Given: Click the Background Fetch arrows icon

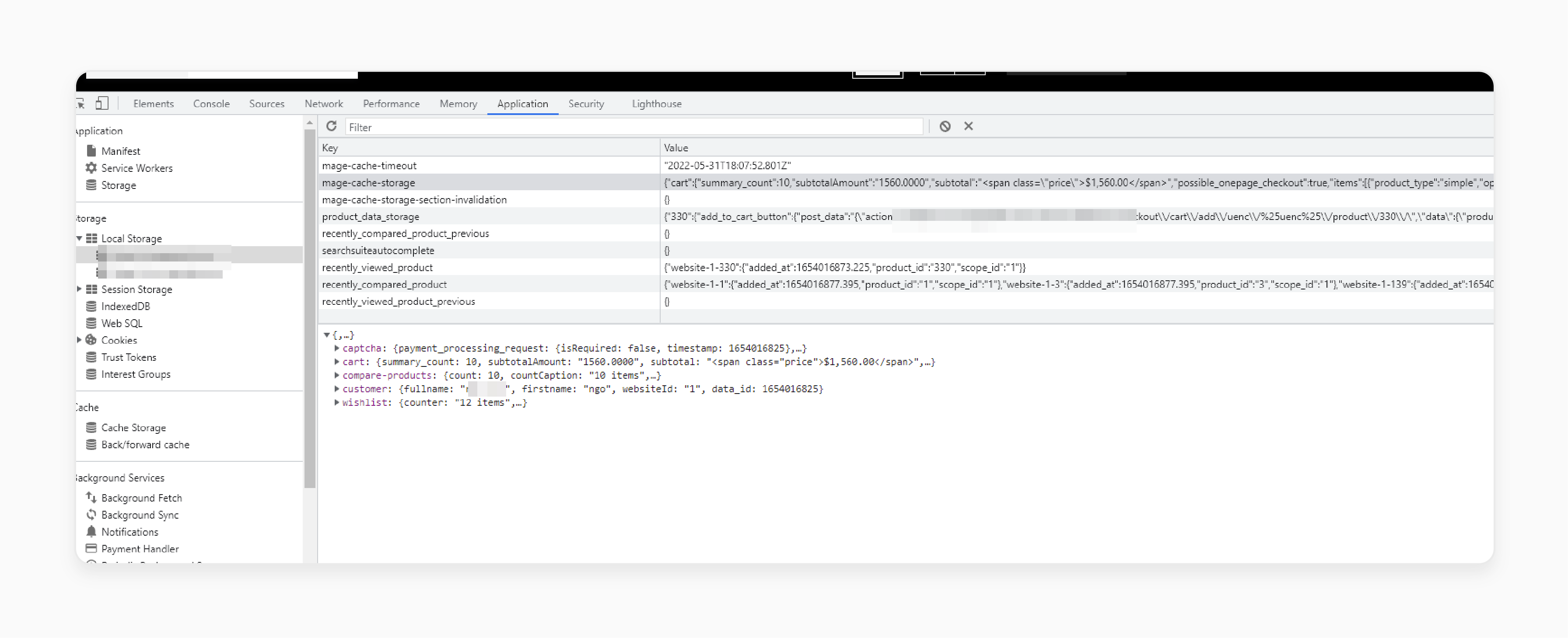Looking at the screenshot, I should click(91, 497).
